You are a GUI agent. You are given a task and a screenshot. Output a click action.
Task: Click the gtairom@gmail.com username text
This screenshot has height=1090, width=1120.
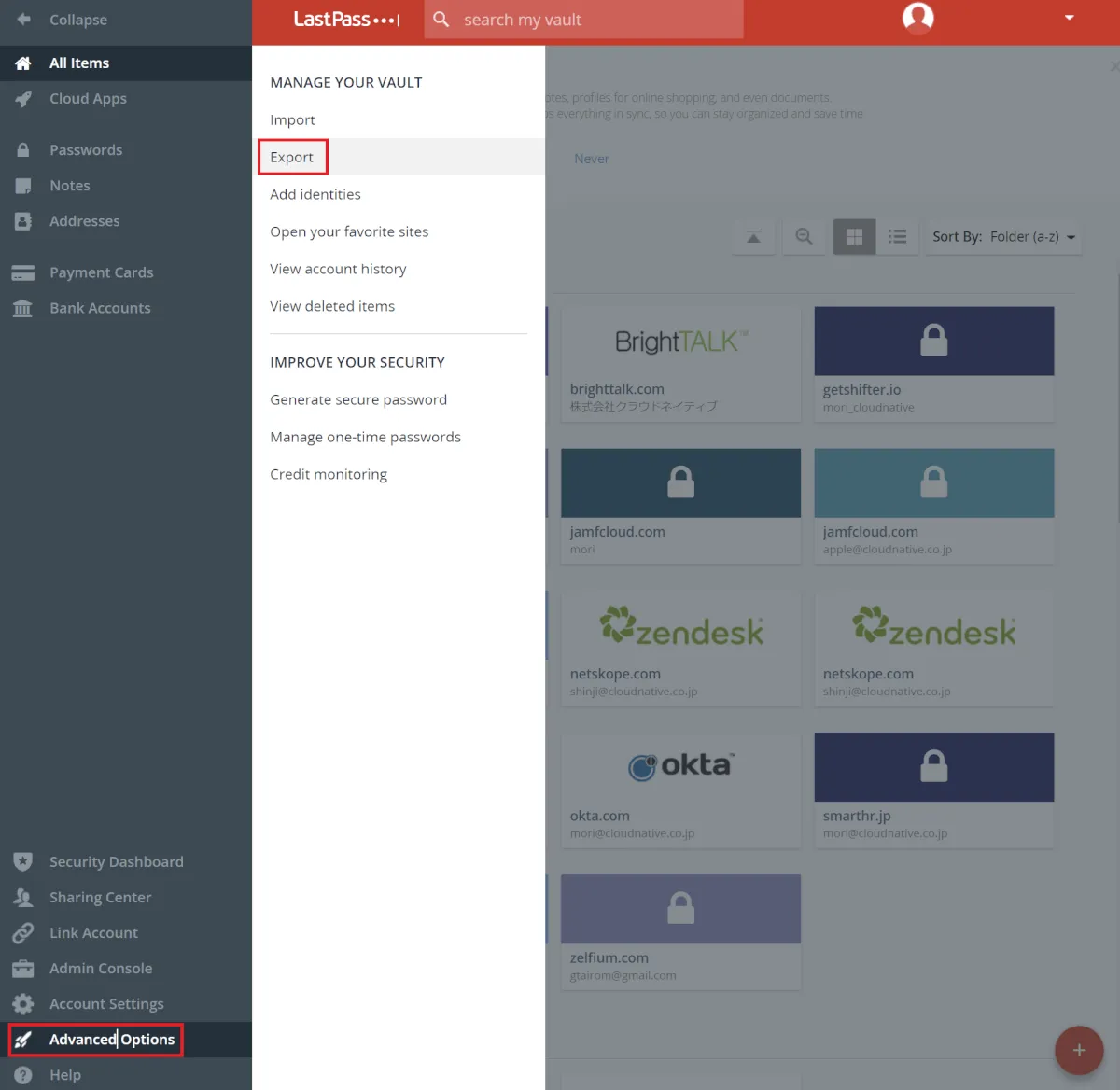tap(623, 976)
